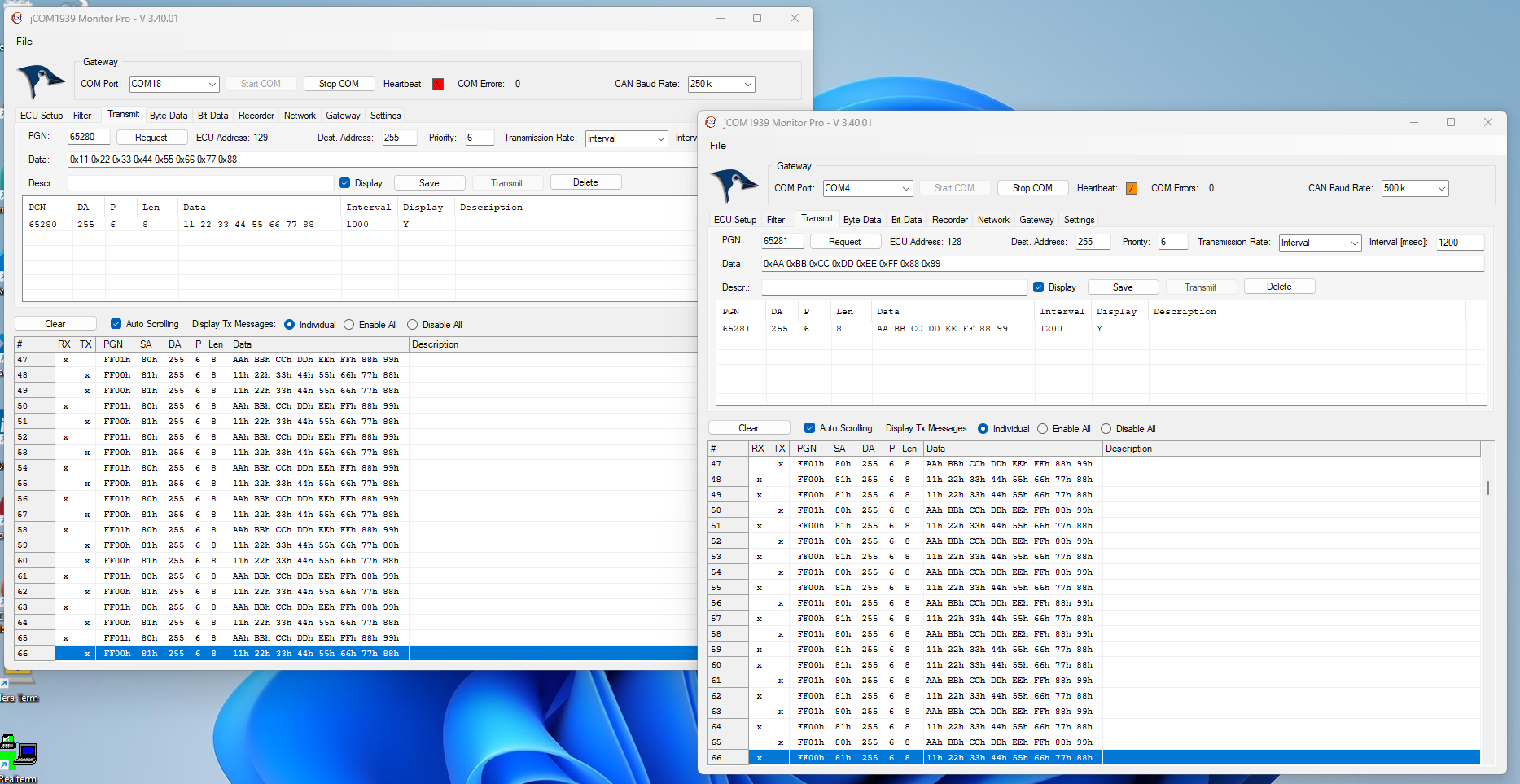Click the bird logo in the COM18 window
The width and height of the screenshot is (1520, 784).
(41, 81)
